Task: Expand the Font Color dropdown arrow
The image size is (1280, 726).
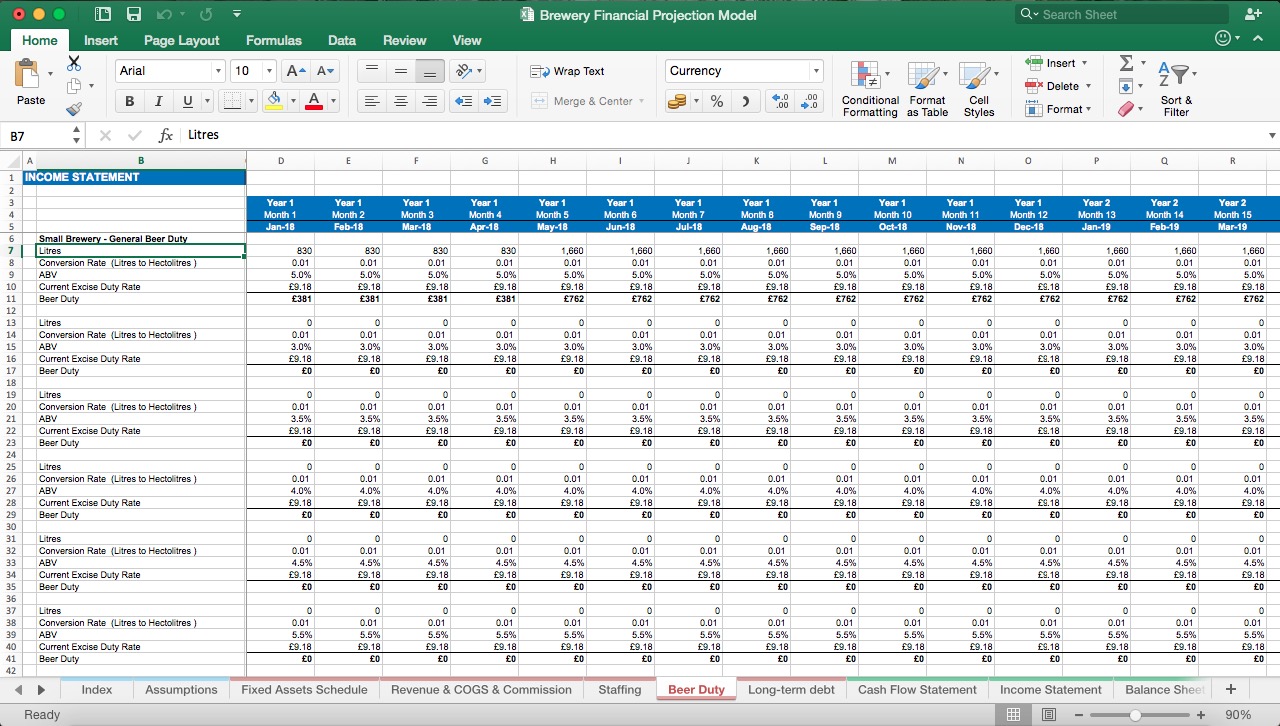Action: (333, 101)
